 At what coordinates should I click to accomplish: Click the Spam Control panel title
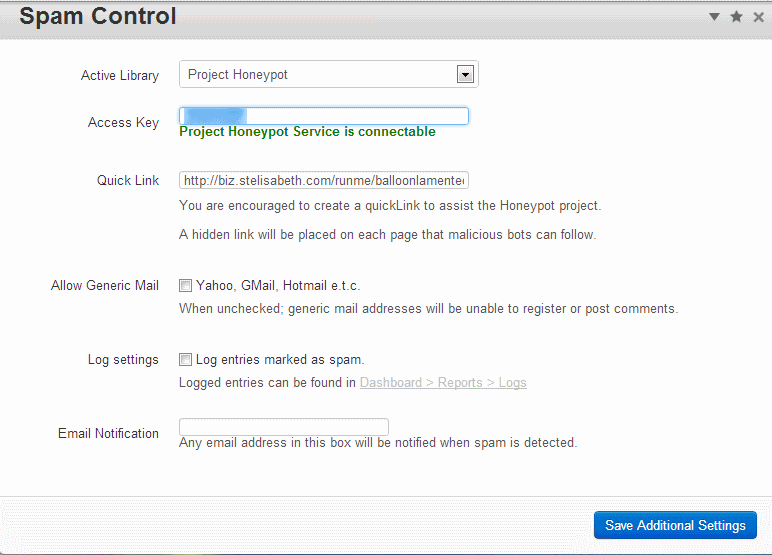98,17
